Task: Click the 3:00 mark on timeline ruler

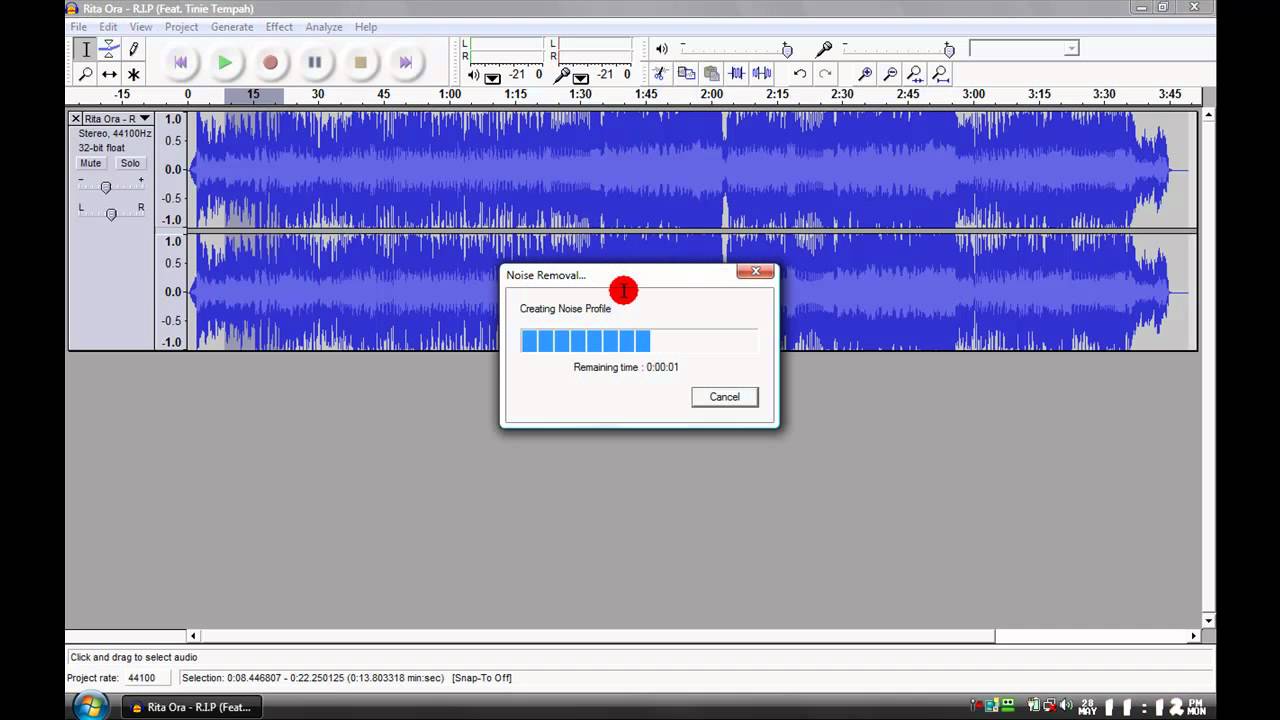Action: tap(973, 94)
